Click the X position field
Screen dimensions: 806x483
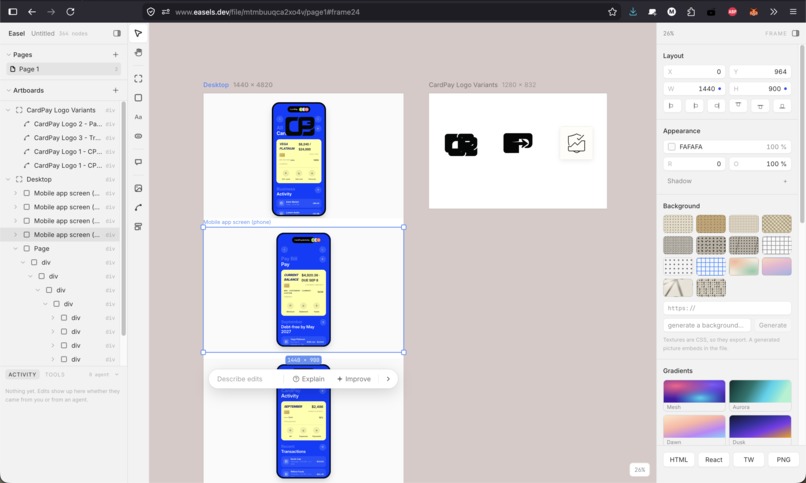tap(694, 72)
